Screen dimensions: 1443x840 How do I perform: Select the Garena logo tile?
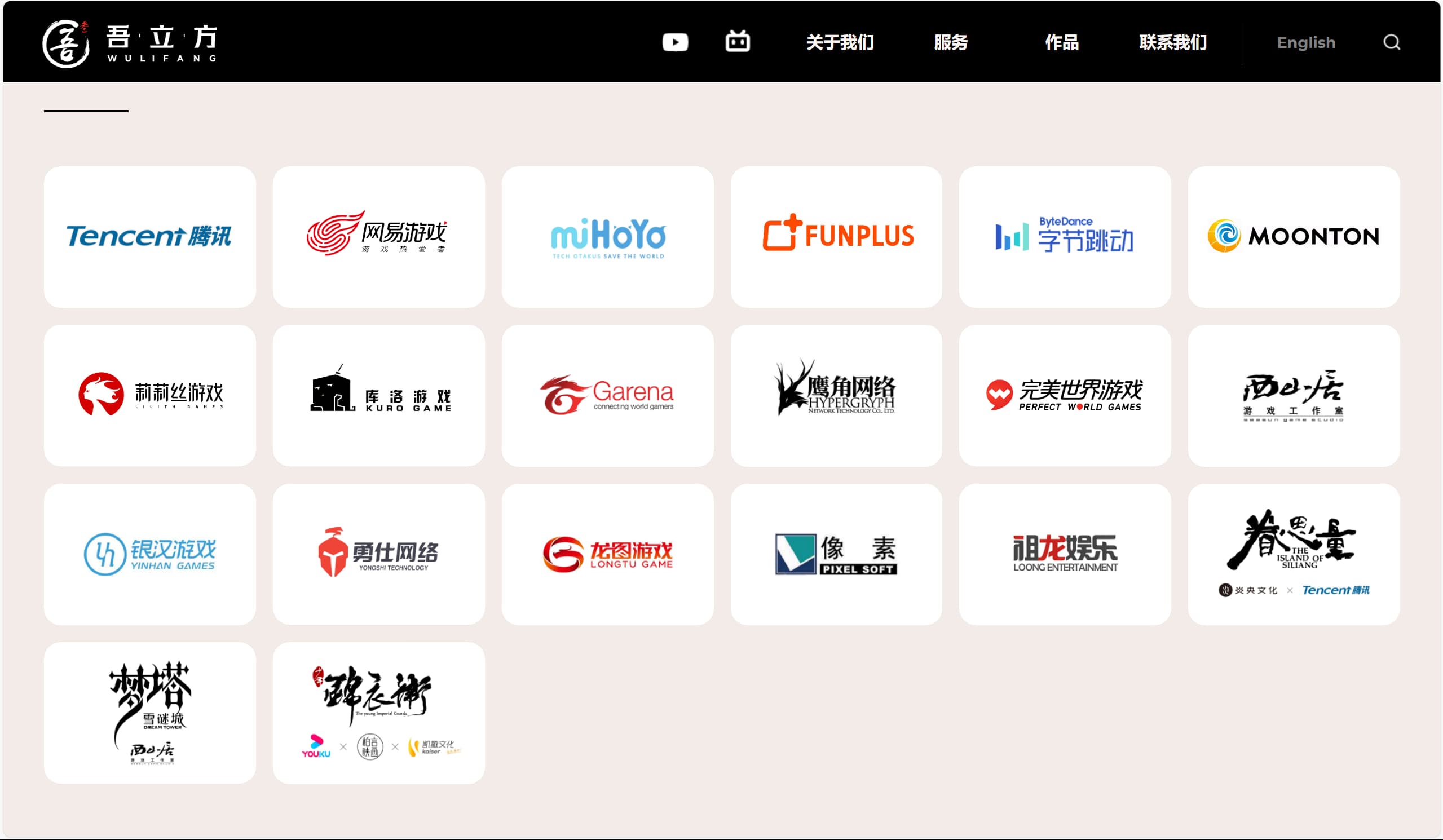607,395
